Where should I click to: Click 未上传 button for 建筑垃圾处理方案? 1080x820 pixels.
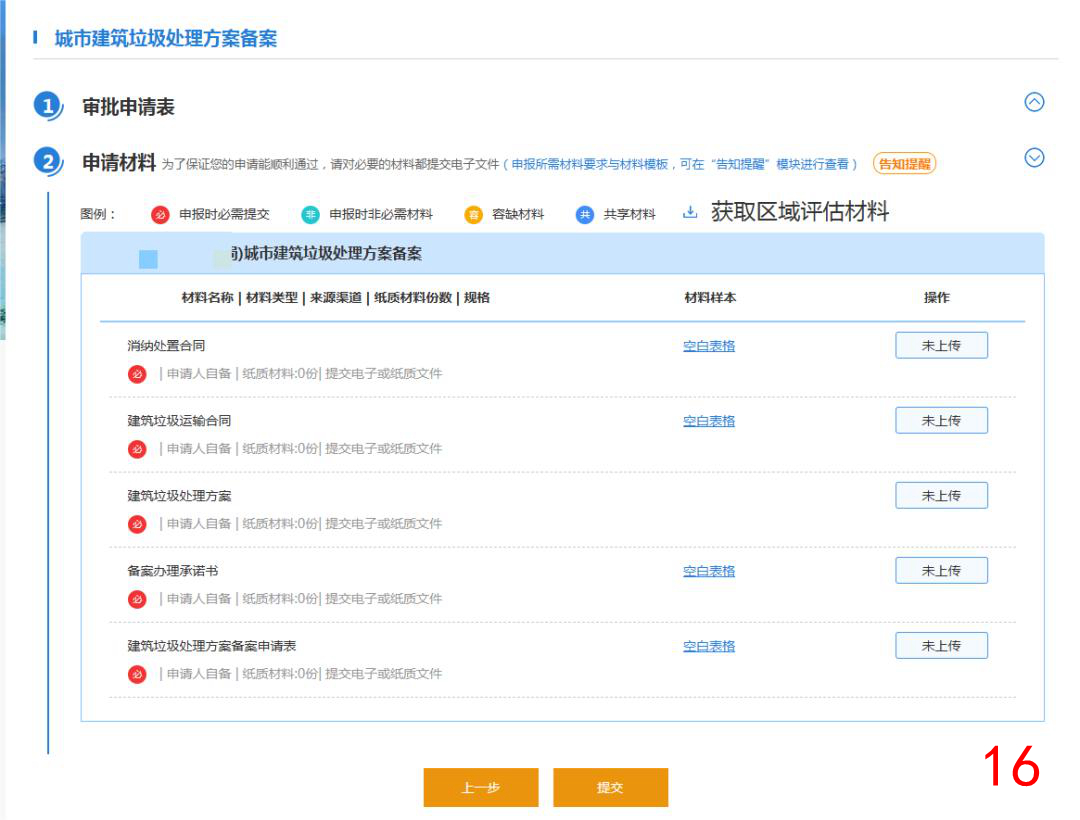(941, 496)
